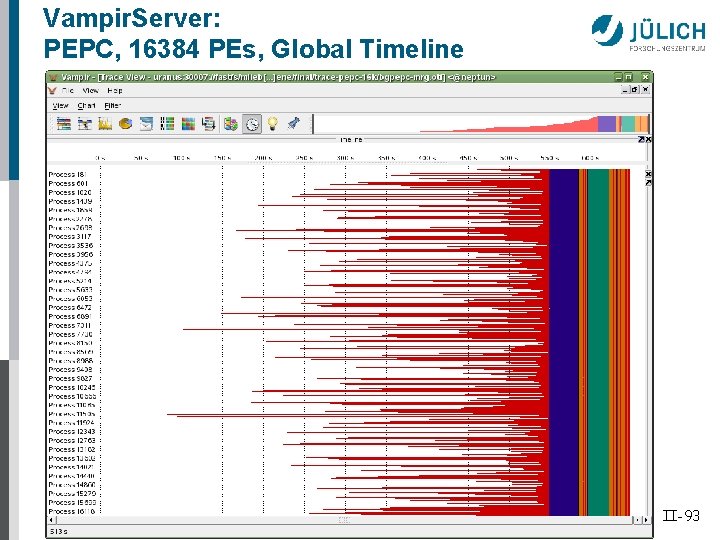Click the horizontal scrollbar track

[x=344, y=520]
